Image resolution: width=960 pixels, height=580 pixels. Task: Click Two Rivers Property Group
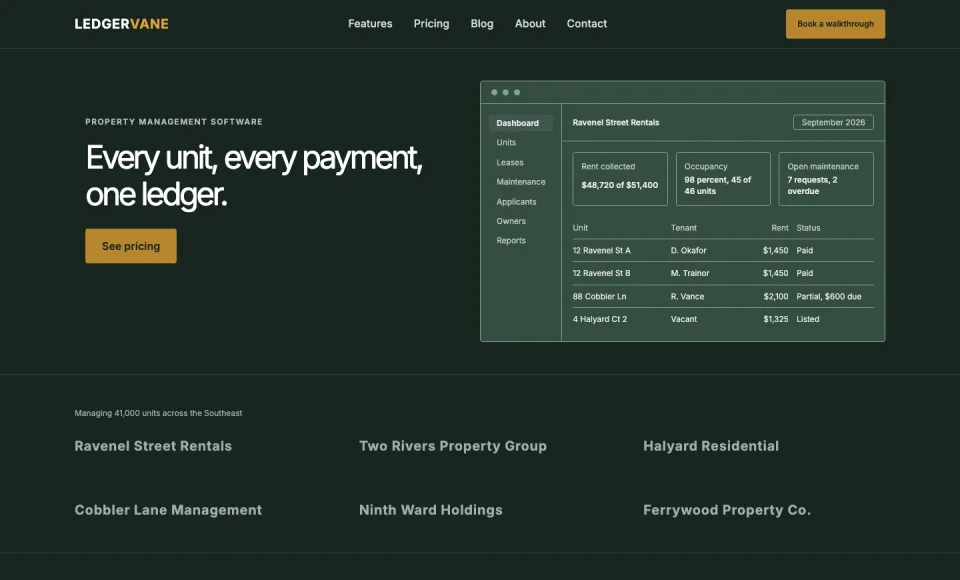(x=452, y=446)
